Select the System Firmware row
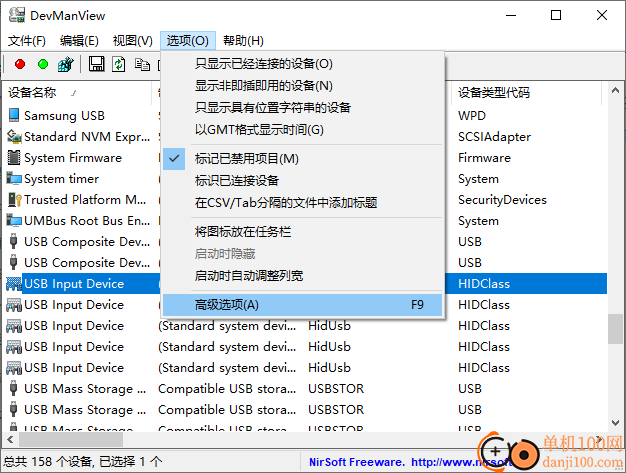Viewport: 626px width, 473px height. (73, 158)
